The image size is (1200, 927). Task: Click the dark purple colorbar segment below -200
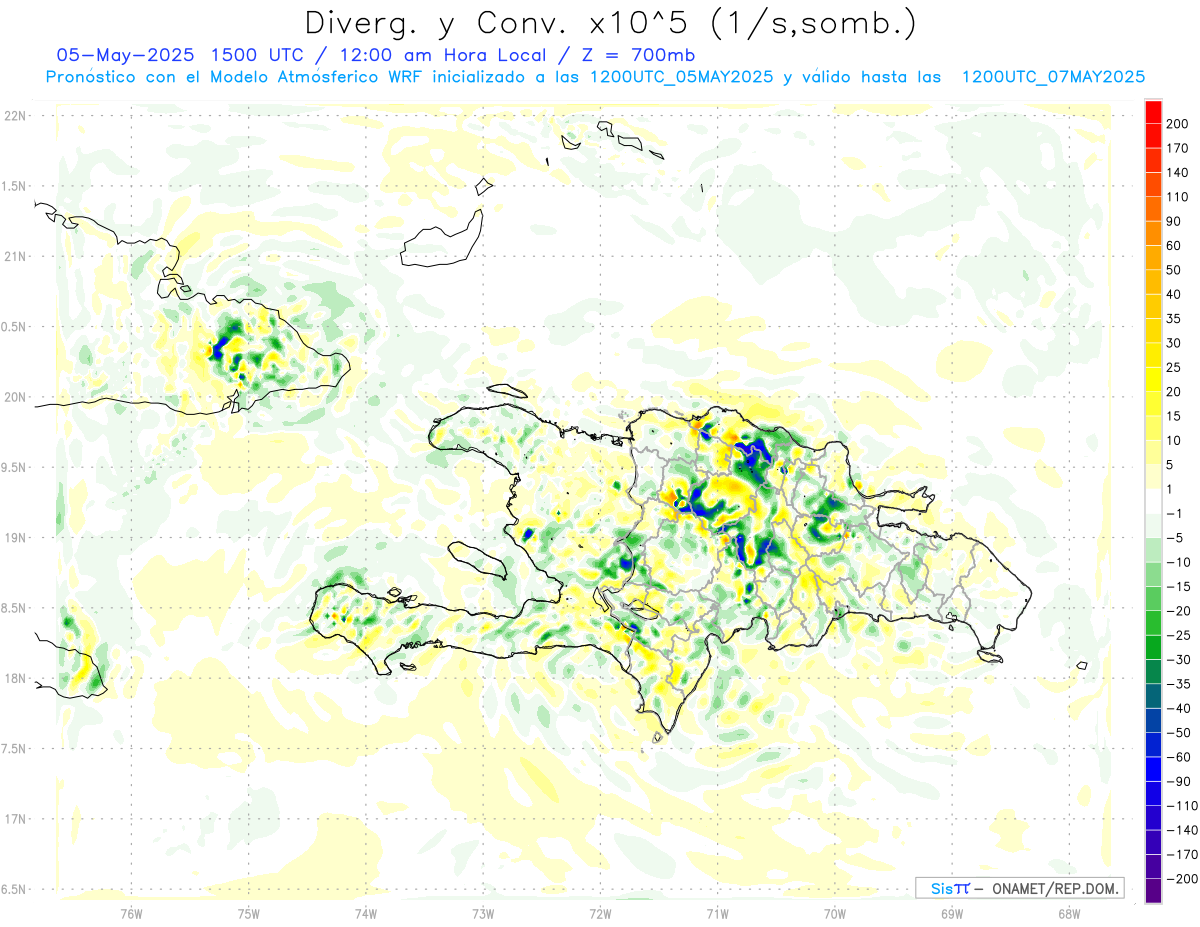(1153, 891)
